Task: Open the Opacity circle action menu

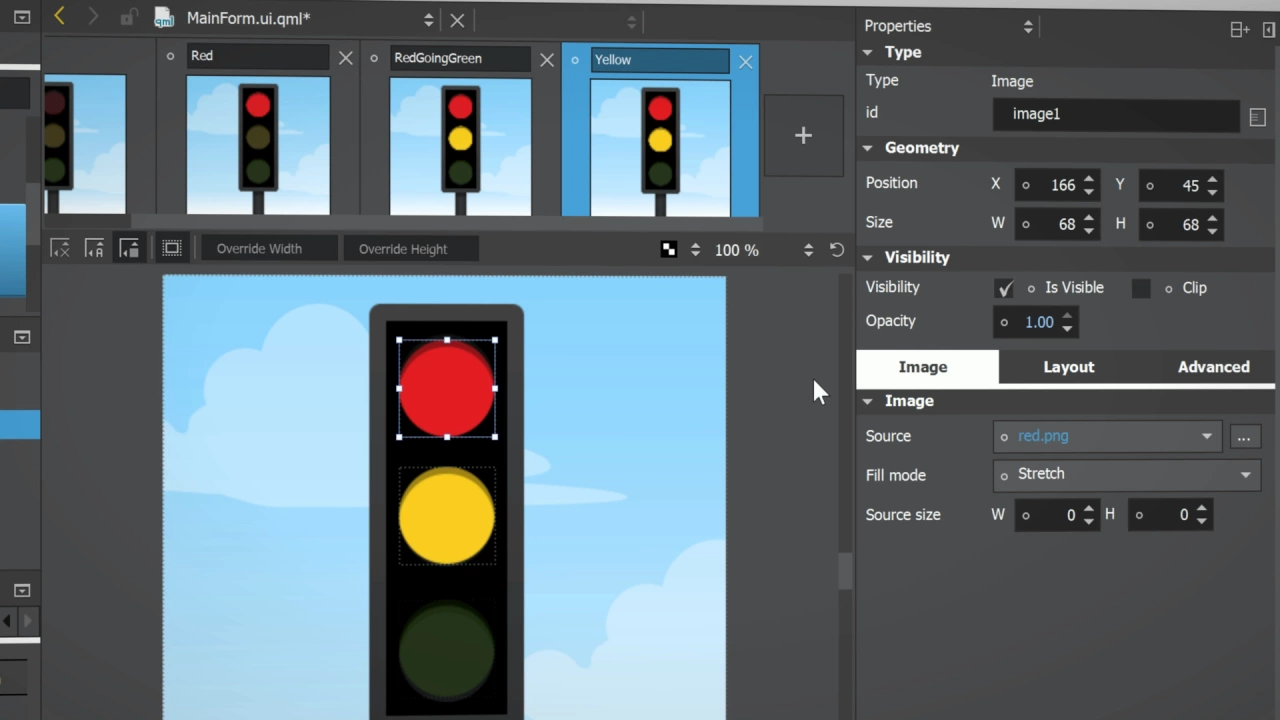Action: (1004, 322)
